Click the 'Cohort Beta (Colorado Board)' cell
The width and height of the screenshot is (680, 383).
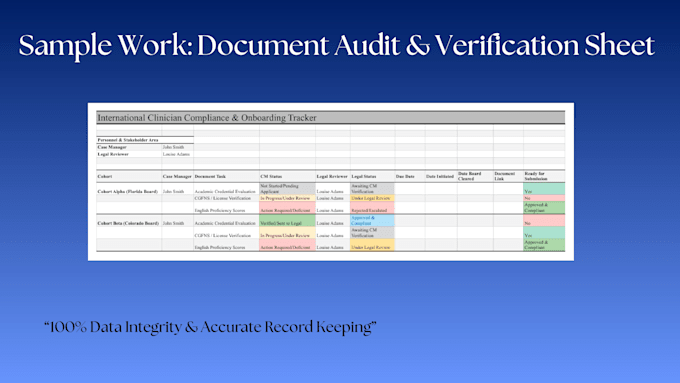coord(129,223)
